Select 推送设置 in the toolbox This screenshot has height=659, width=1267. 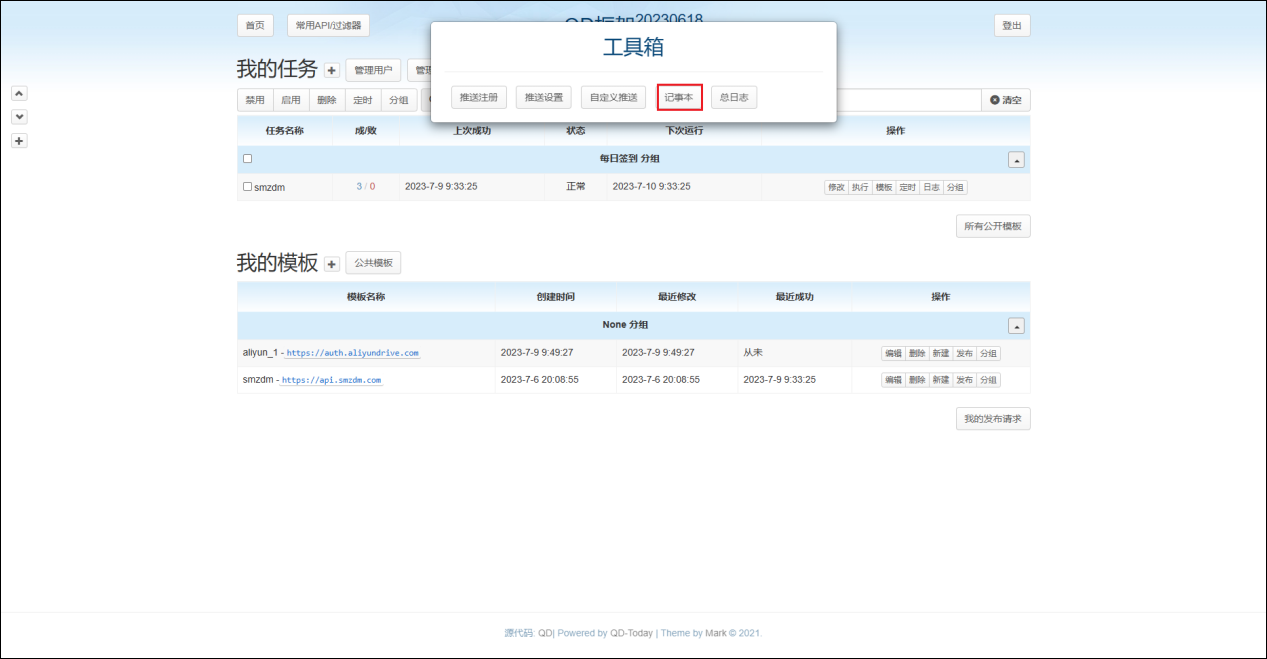[x=545, y=97]
